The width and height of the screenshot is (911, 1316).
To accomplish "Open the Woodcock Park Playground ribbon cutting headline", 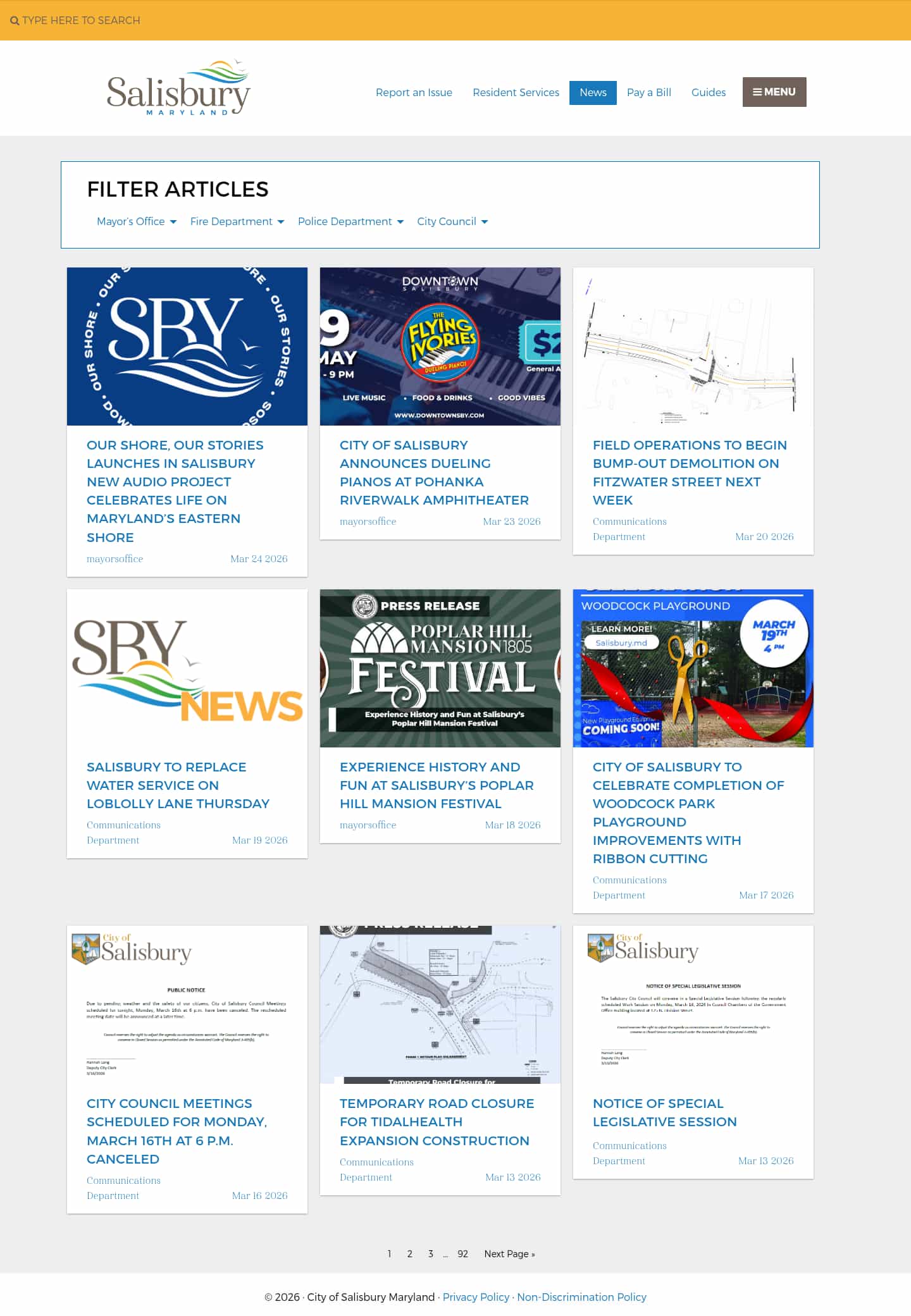I will (x=688, y=813).
